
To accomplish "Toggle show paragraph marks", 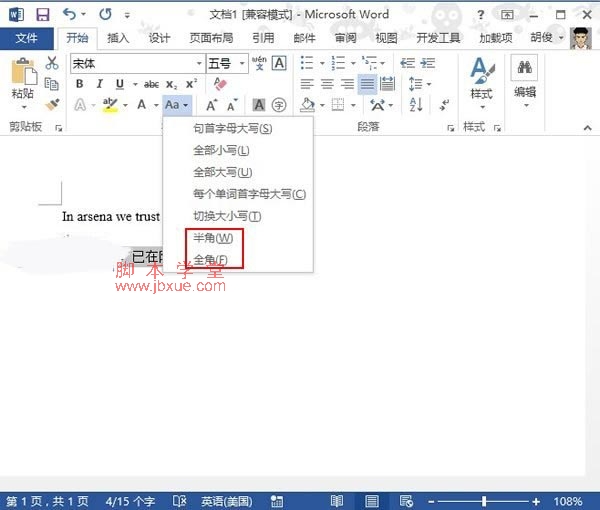I will click(444, 104).
